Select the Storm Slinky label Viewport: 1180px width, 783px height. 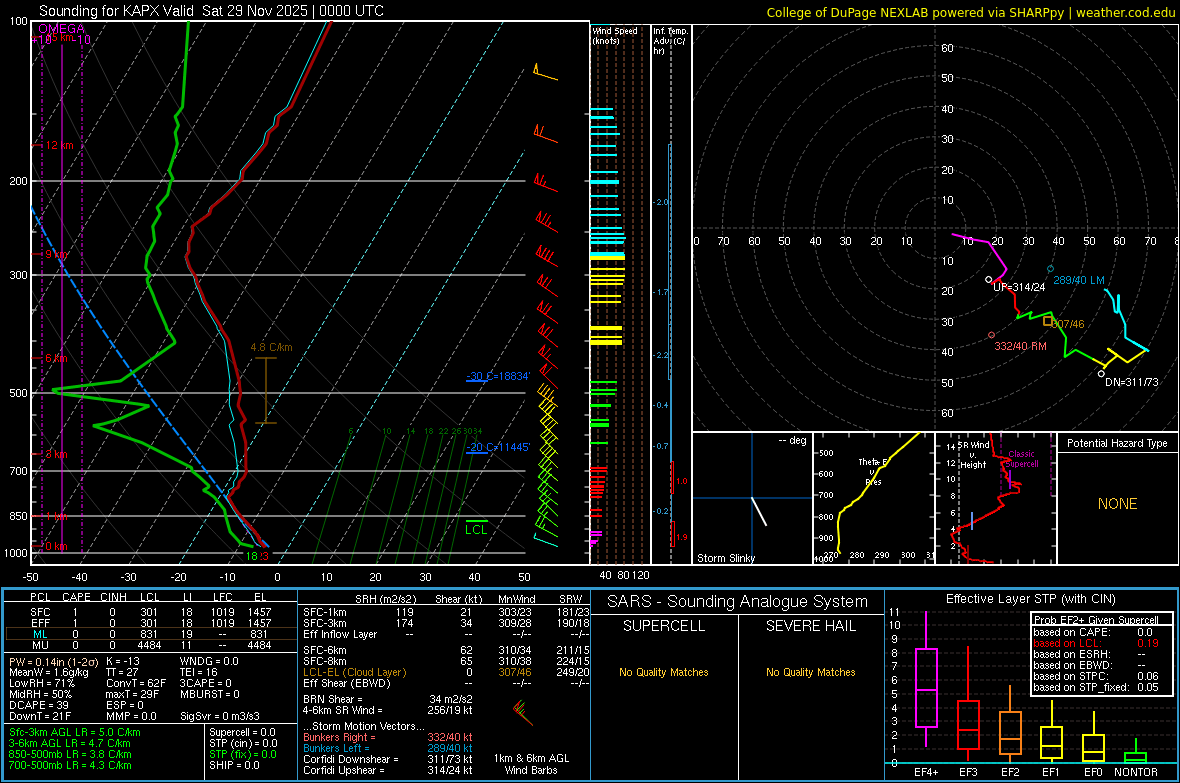coord(725,558)
